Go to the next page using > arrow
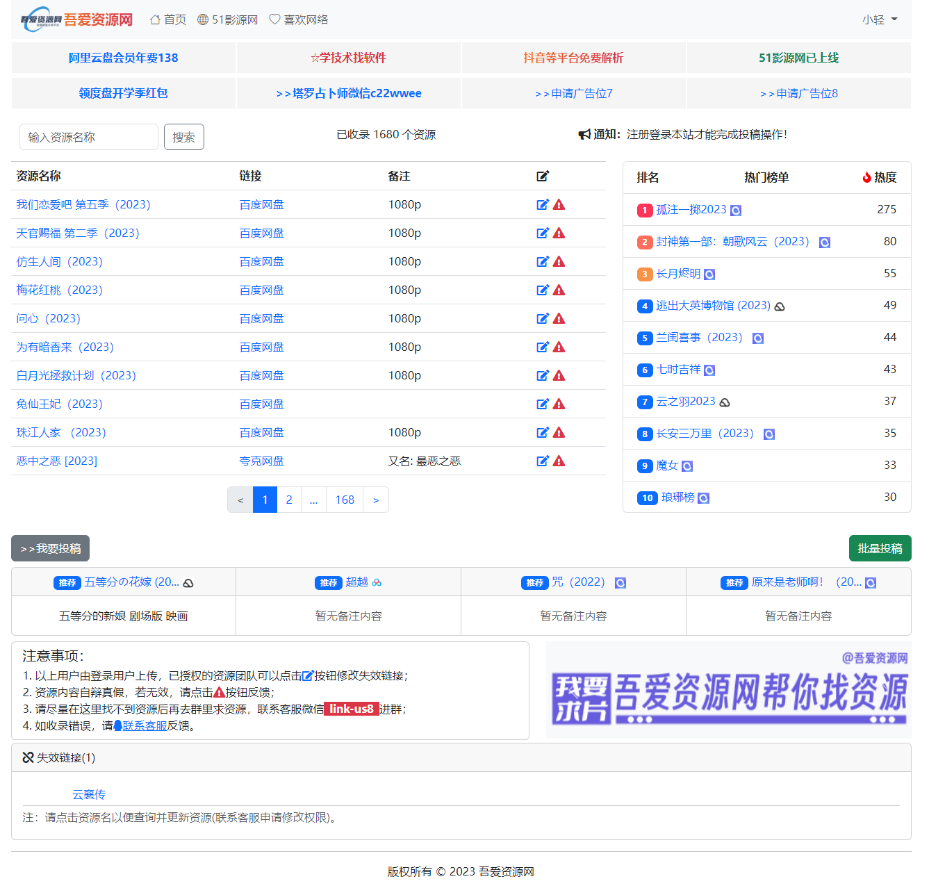Screen dimensions: 929x885 click(x=375, y=500)
